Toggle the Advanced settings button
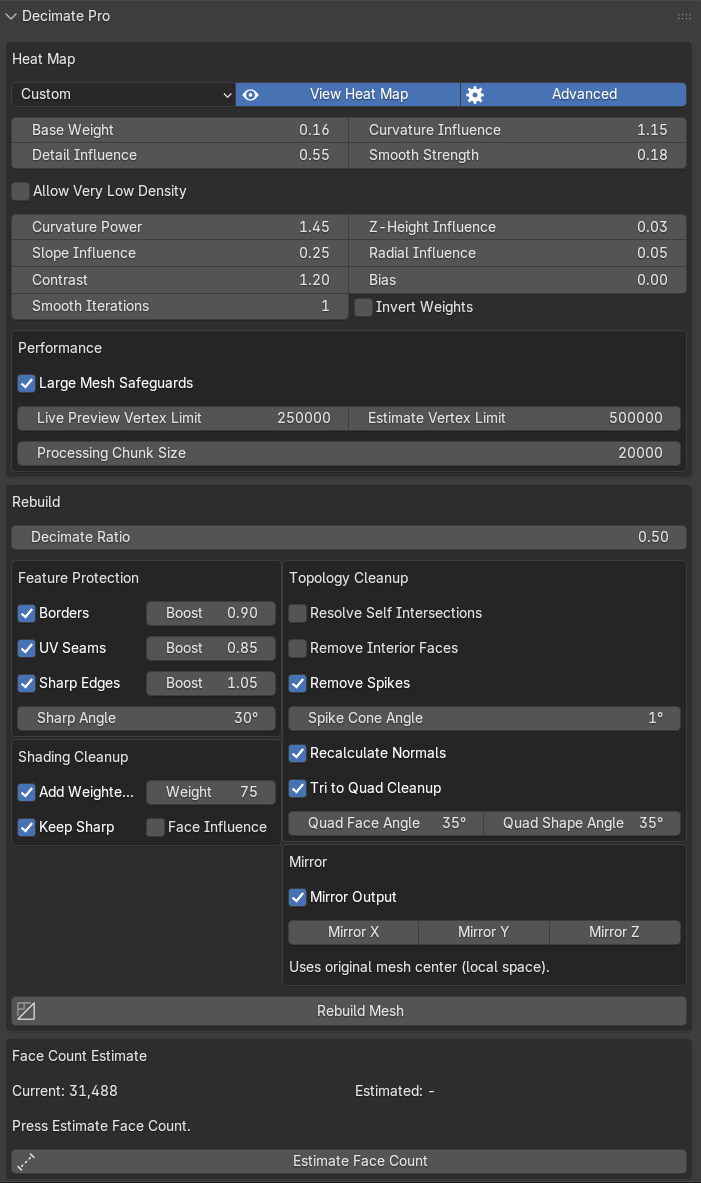The height and width of the screenshot is (1183, 701). [573, 94]
